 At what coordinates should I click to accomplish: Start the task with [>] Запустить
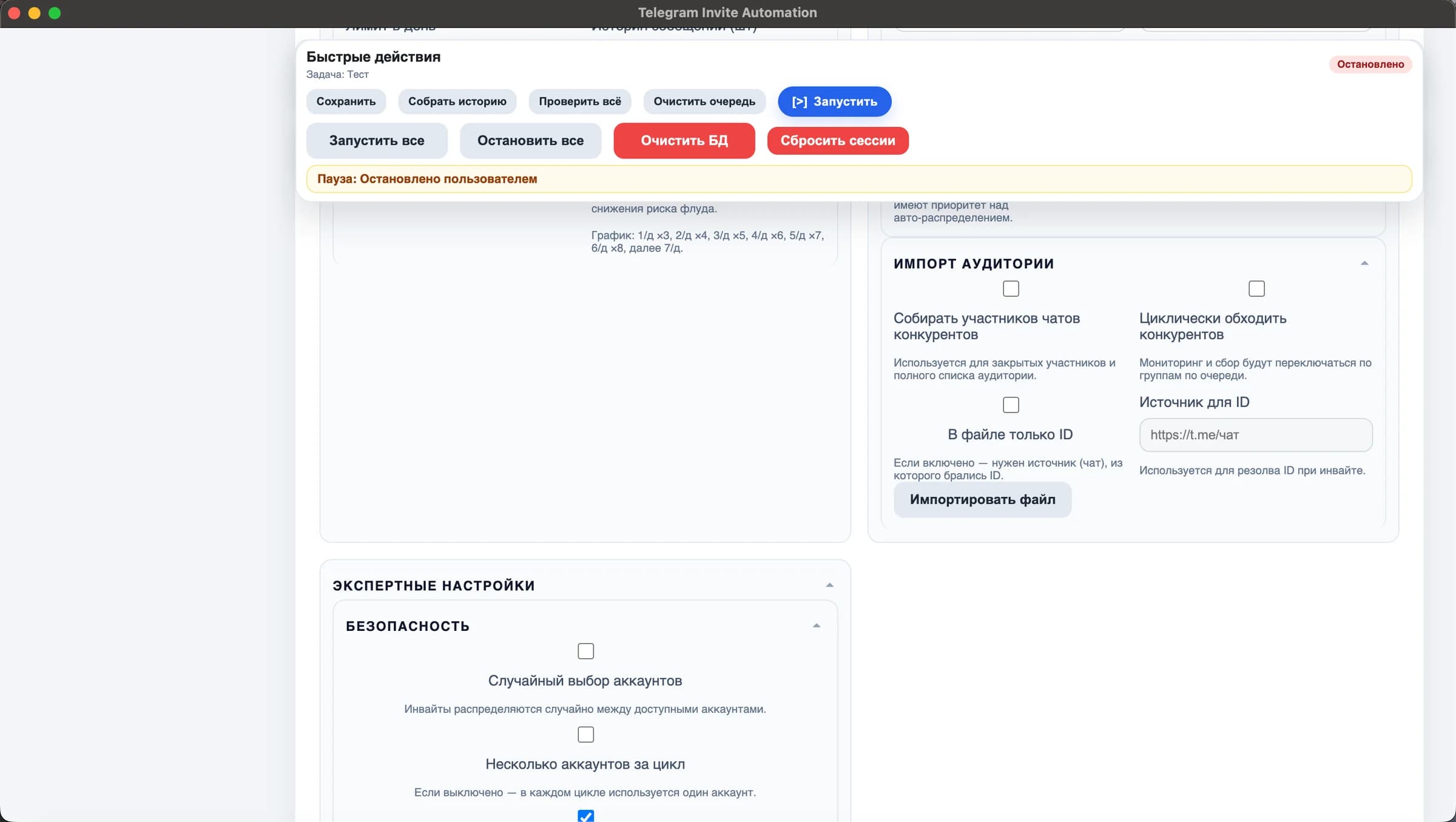[835, 102]
